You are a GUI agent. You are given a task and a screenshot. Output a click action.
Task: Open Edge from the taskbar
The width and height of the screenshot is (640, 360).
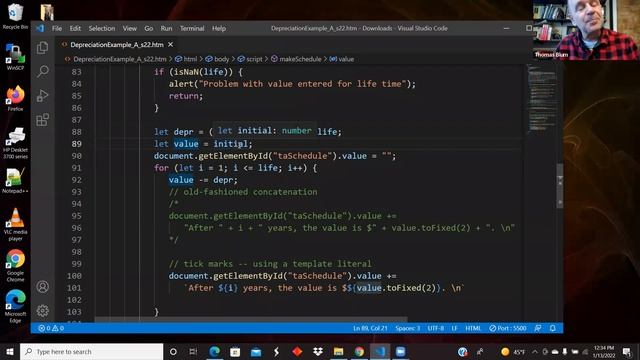coord(214,351)
